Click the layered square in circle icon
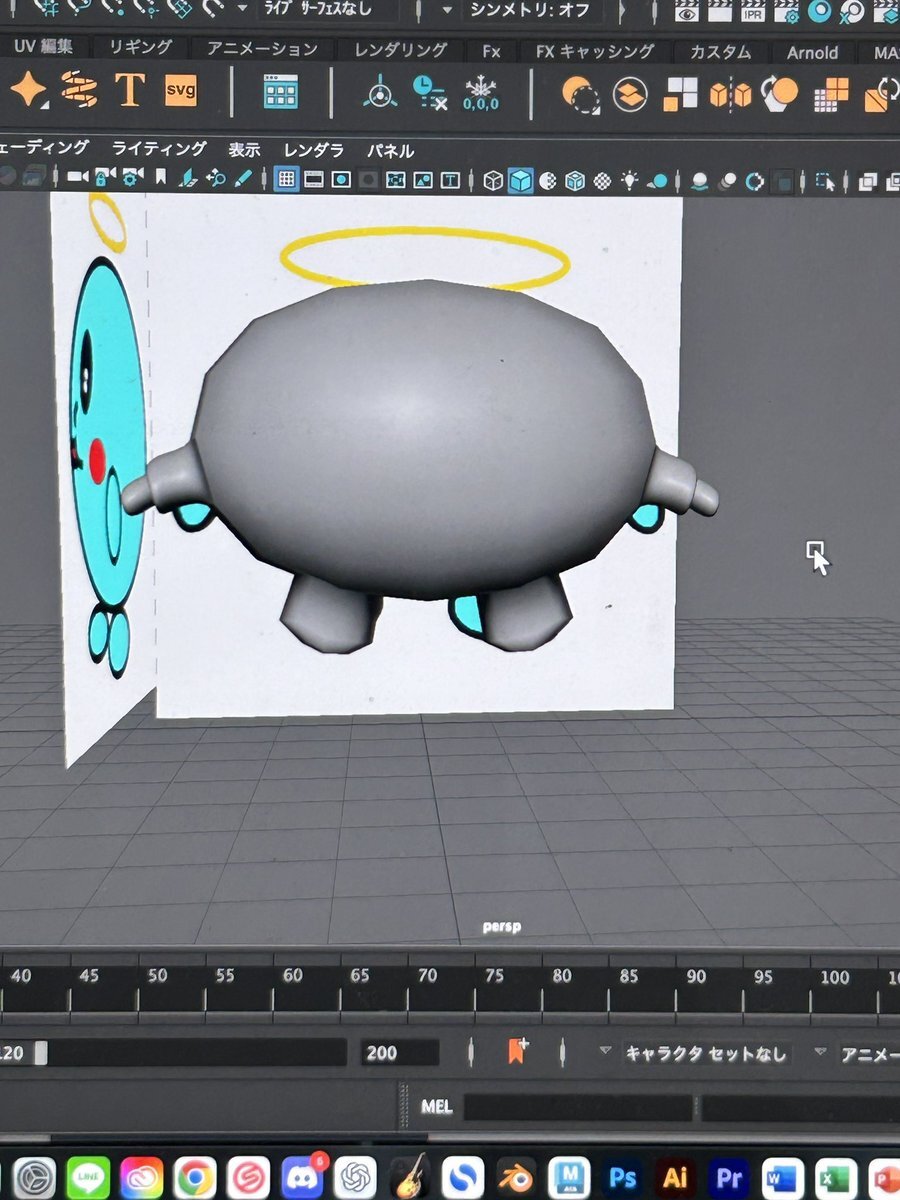900x1200 pixels. [x=630, y=95]
